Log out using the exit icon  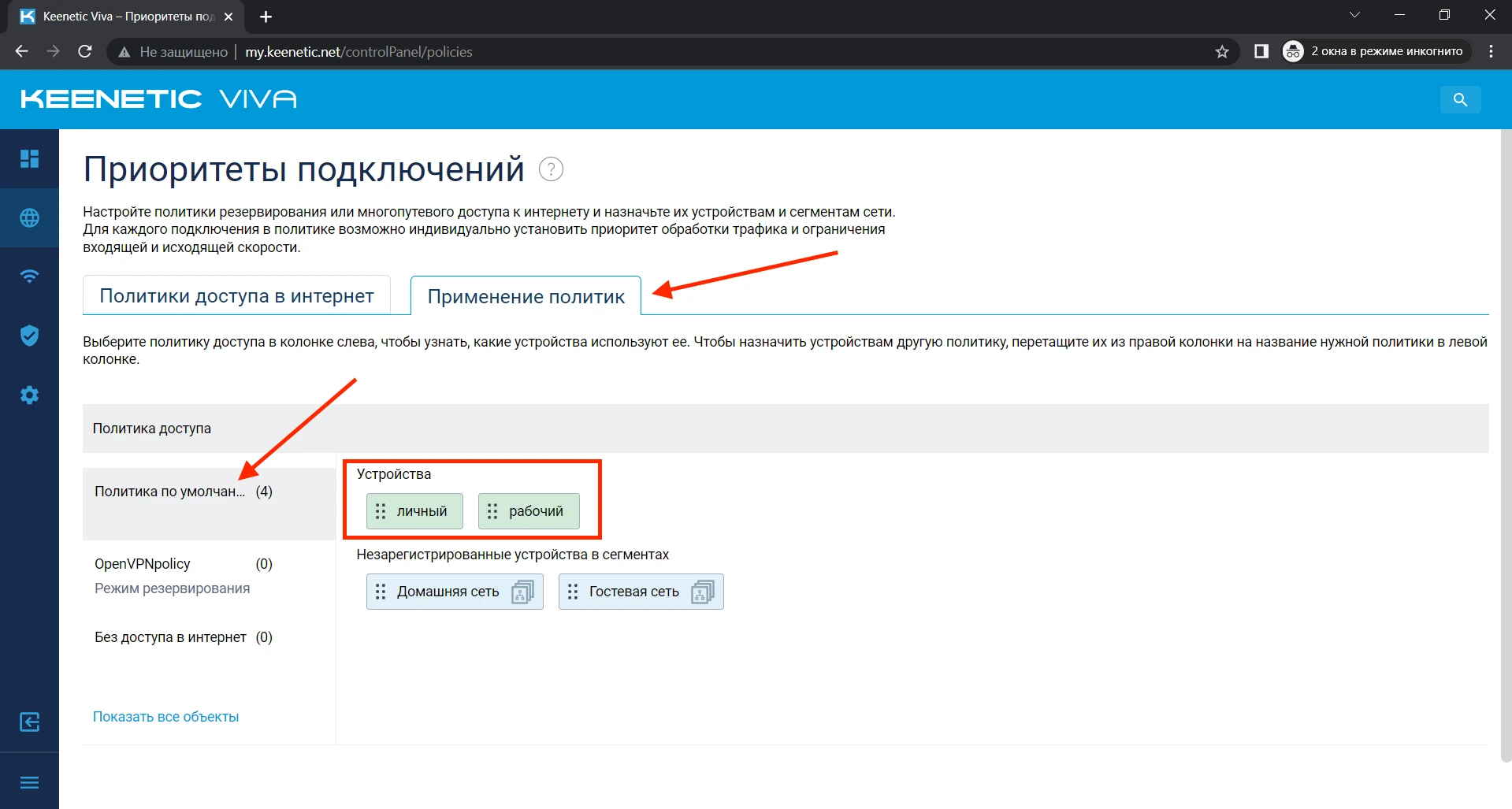point(30,722)
